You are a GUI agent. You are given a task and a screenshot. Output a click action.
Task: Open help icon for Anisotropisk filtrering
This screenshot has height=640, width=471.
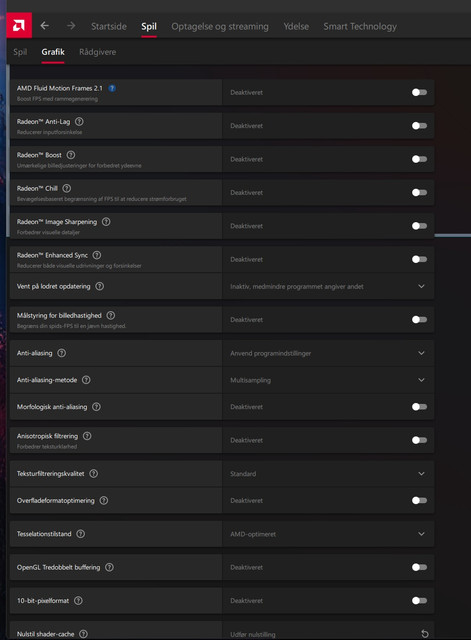tap(87, 436)
